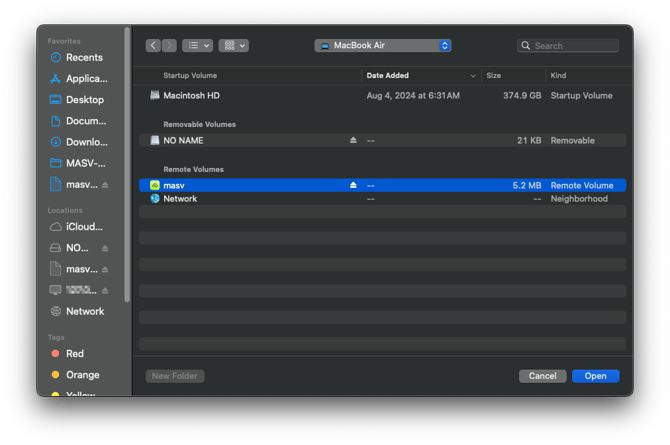
Task: Select the Network row name
Action: pos(180,198)
